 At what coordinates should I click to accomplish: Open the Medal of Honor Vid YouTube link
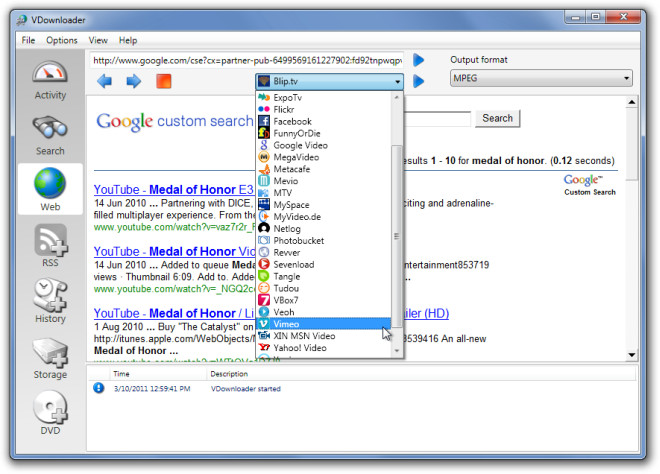(174, 251)
